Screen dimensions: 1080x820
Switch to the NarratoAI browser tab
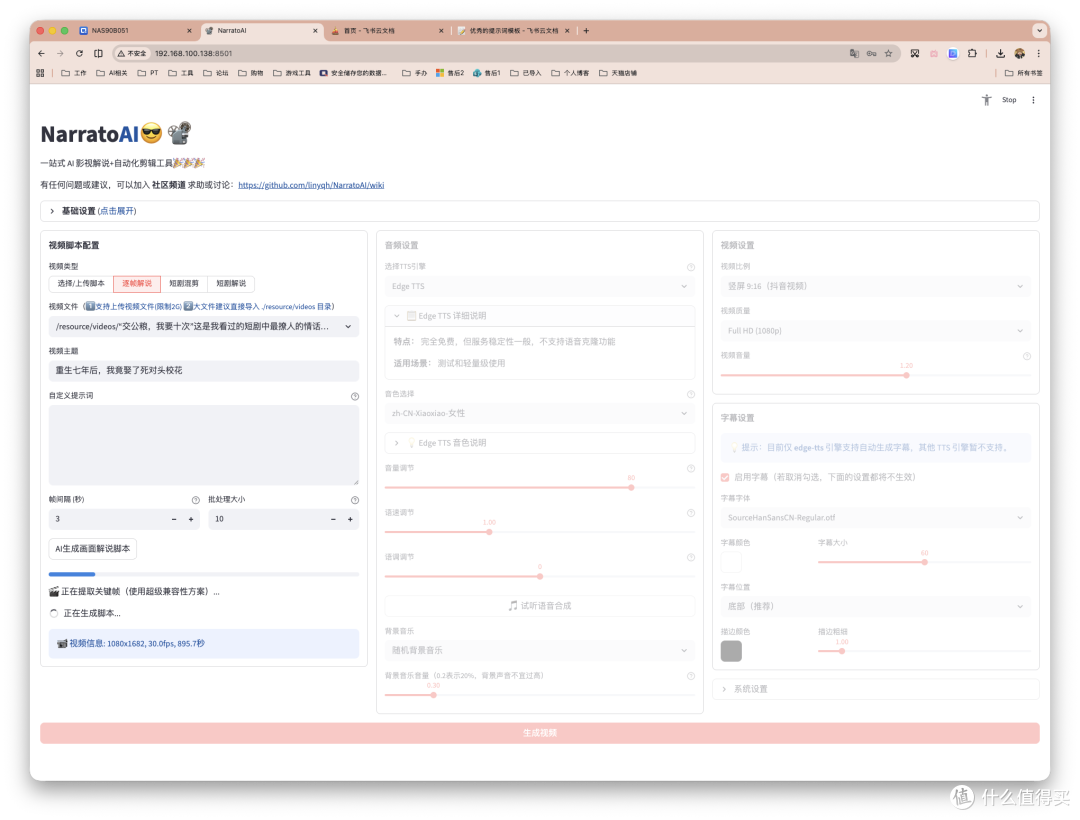point(262,31)
